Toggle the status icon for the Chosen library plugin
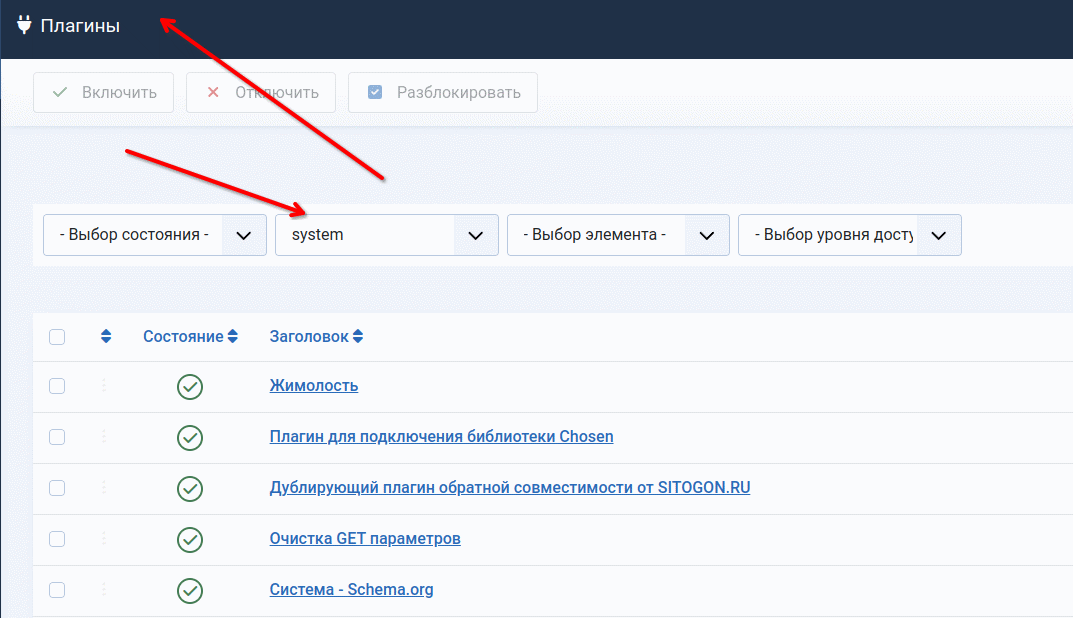The width and height of the screenshot is (1073, 618). click(190, 437)
